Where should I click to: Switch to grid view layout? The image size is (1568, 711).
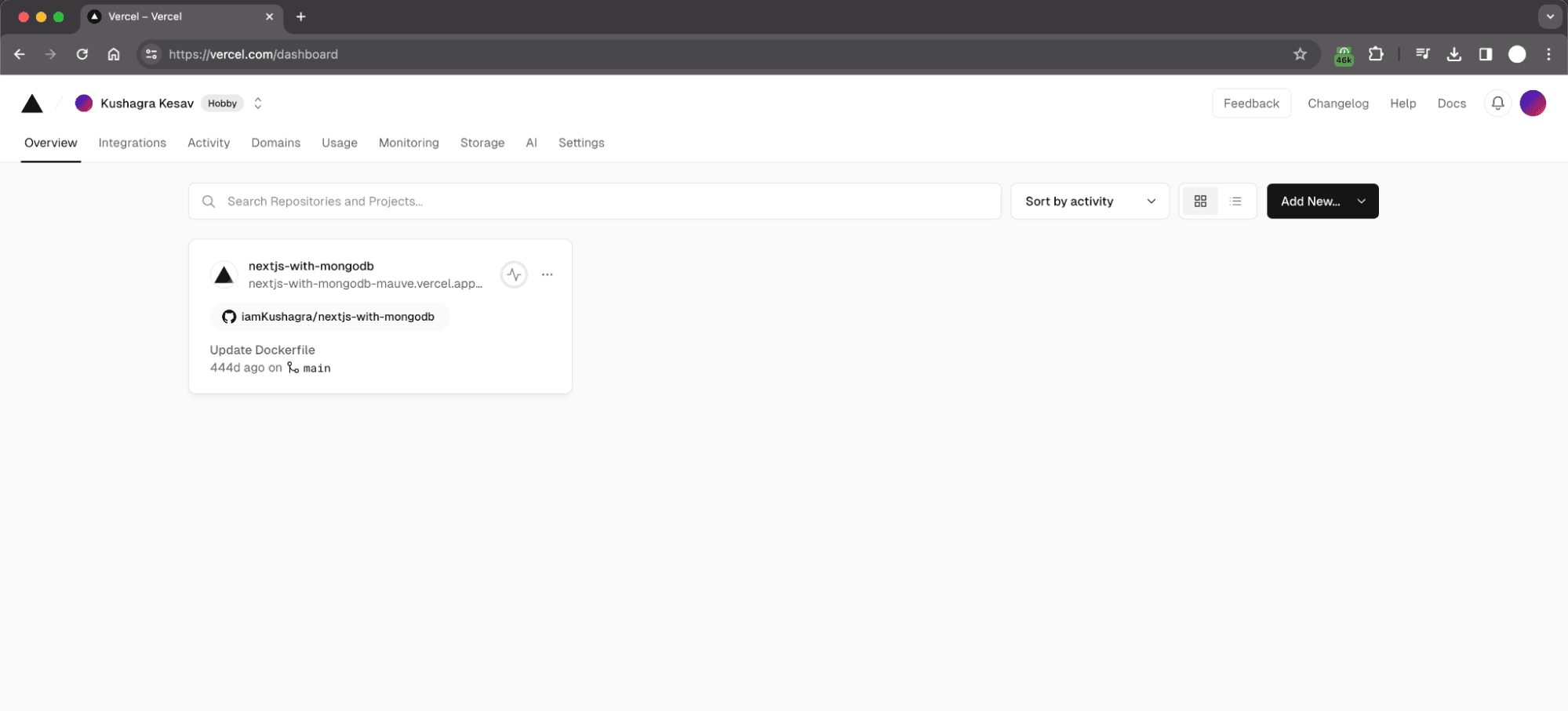point(1199,201)
